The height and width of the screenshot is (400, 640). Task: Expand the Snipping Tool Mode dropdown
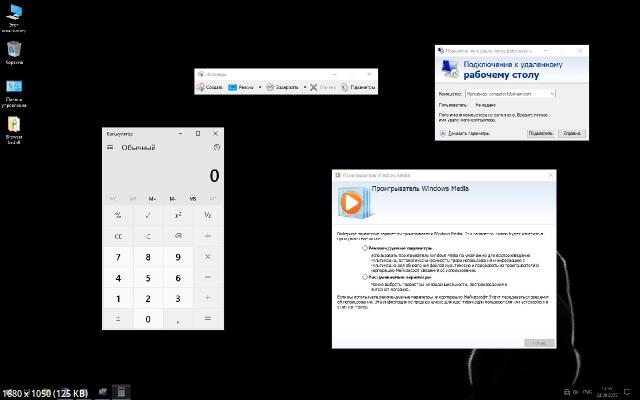(x=260, y=87)
